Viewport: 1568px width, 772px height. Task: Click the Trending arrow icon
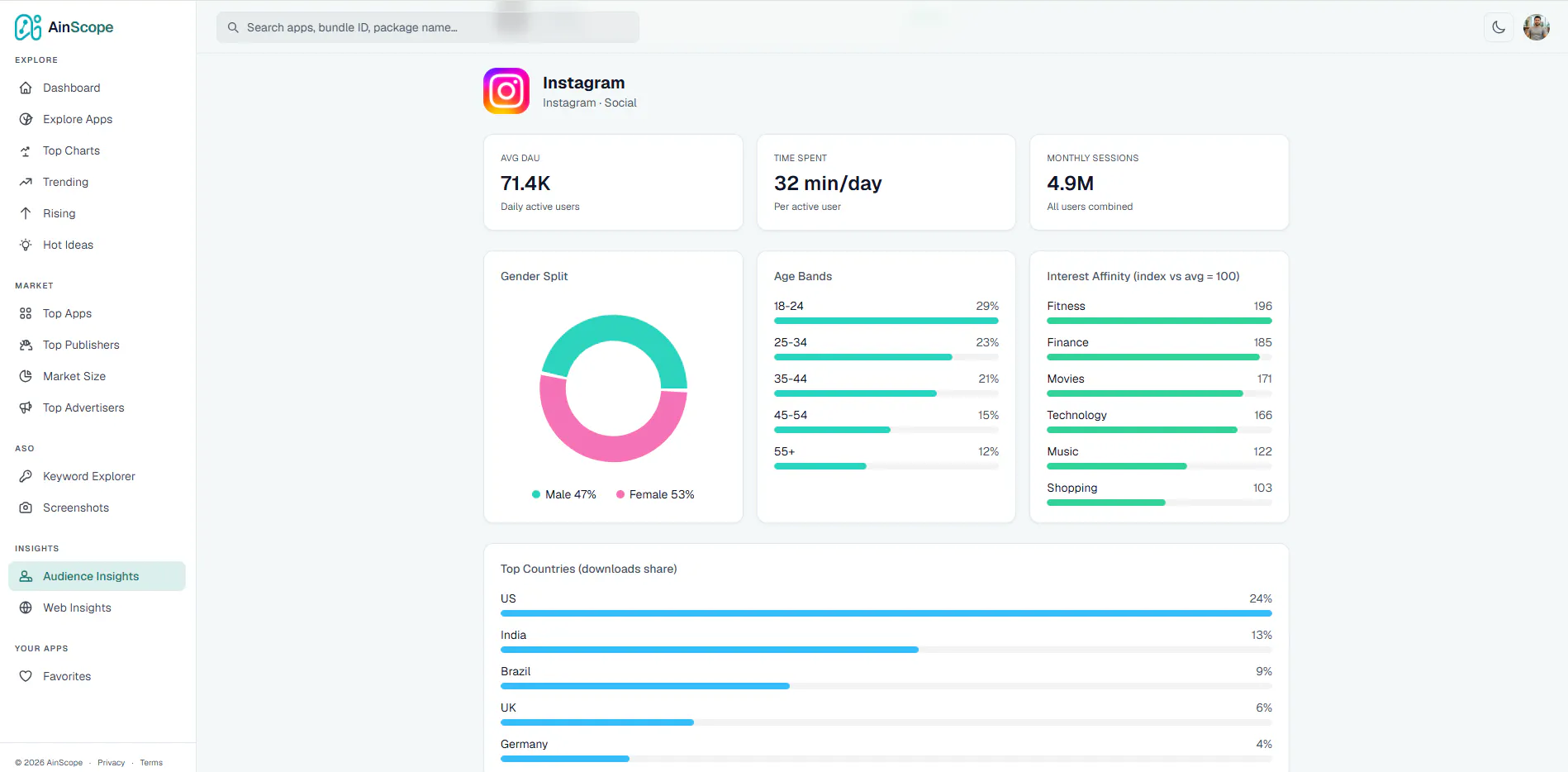26,182
